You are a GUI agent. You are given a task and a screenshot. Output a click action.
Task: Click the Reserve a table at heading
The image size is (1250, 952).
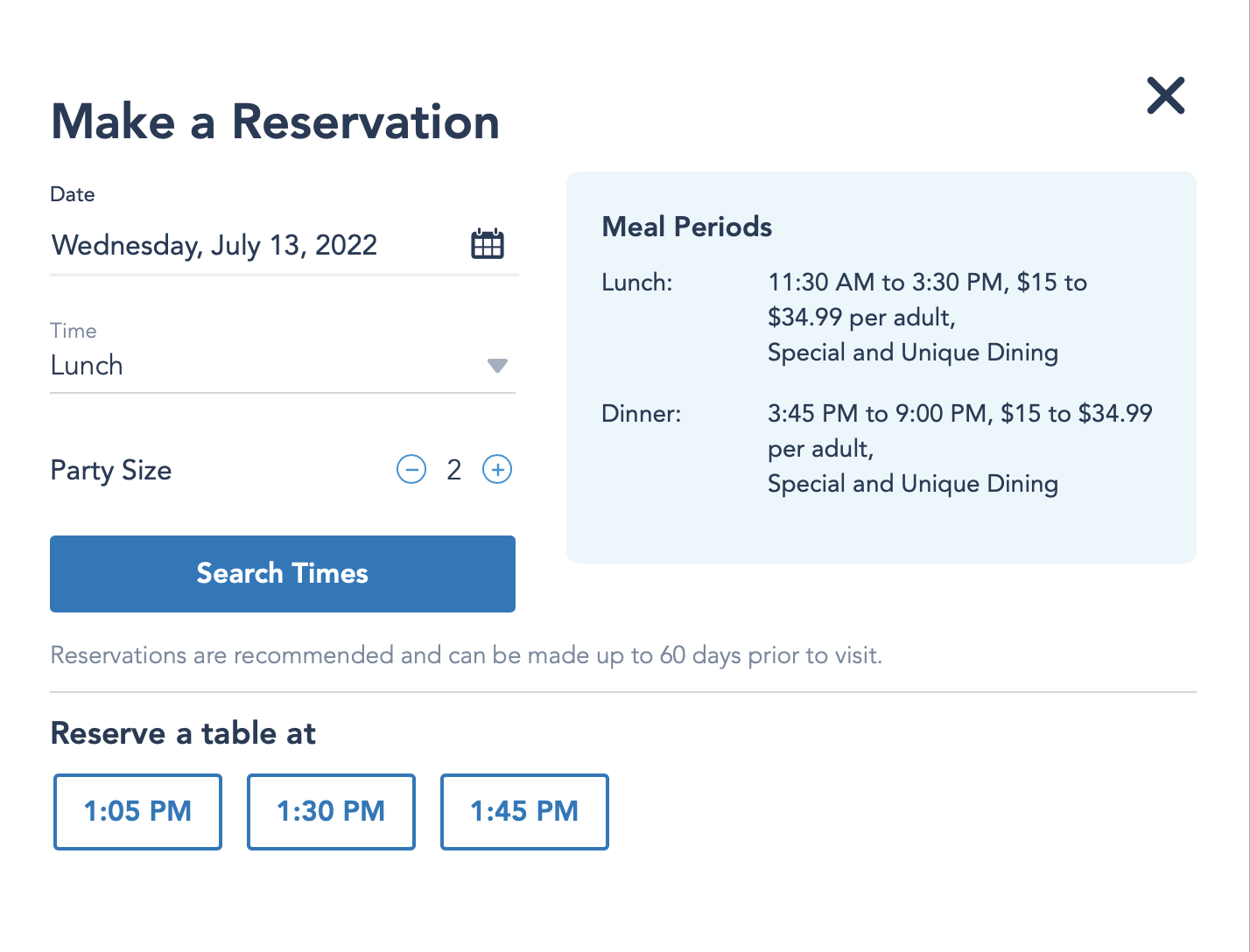point(183,733)
